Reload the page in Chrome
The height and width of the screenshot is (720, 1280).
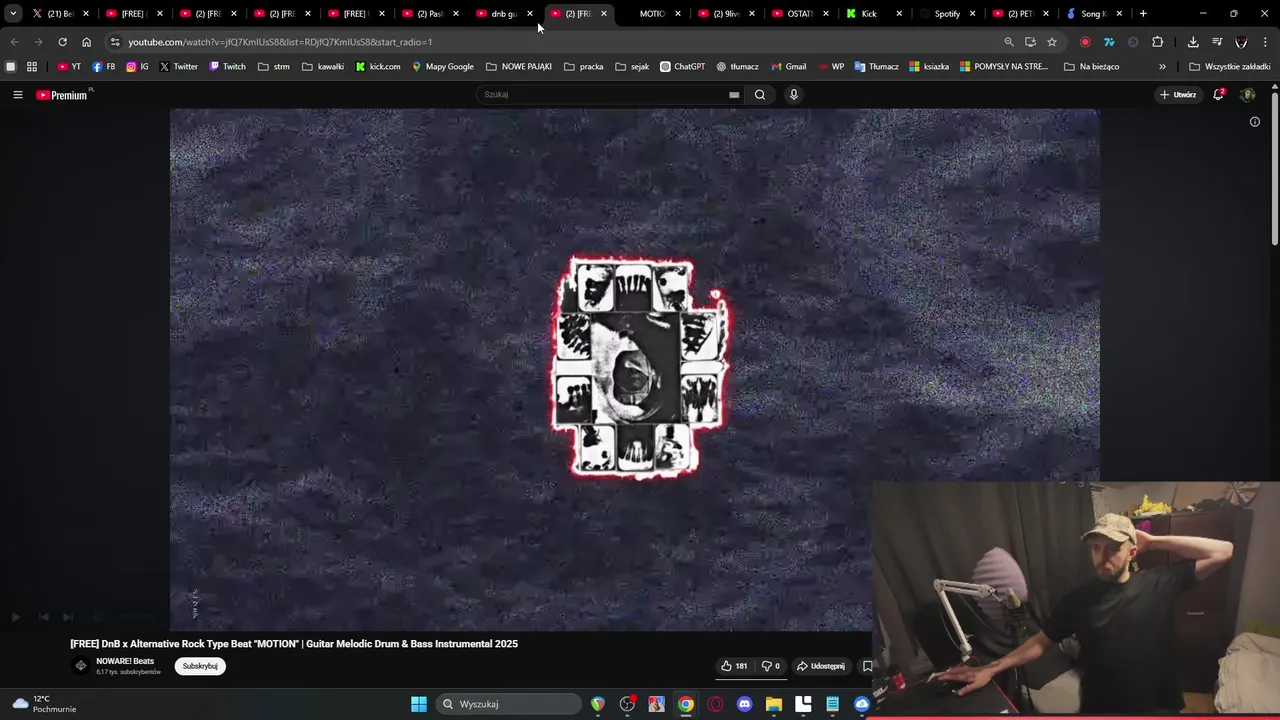point(62,42)
